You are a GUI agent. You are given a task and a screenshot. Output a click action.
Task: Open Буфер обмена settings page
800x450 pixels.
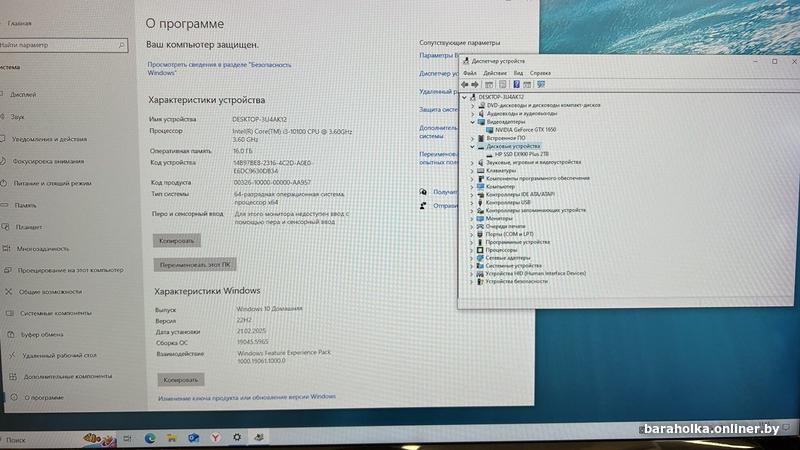(x=42, y=335)
